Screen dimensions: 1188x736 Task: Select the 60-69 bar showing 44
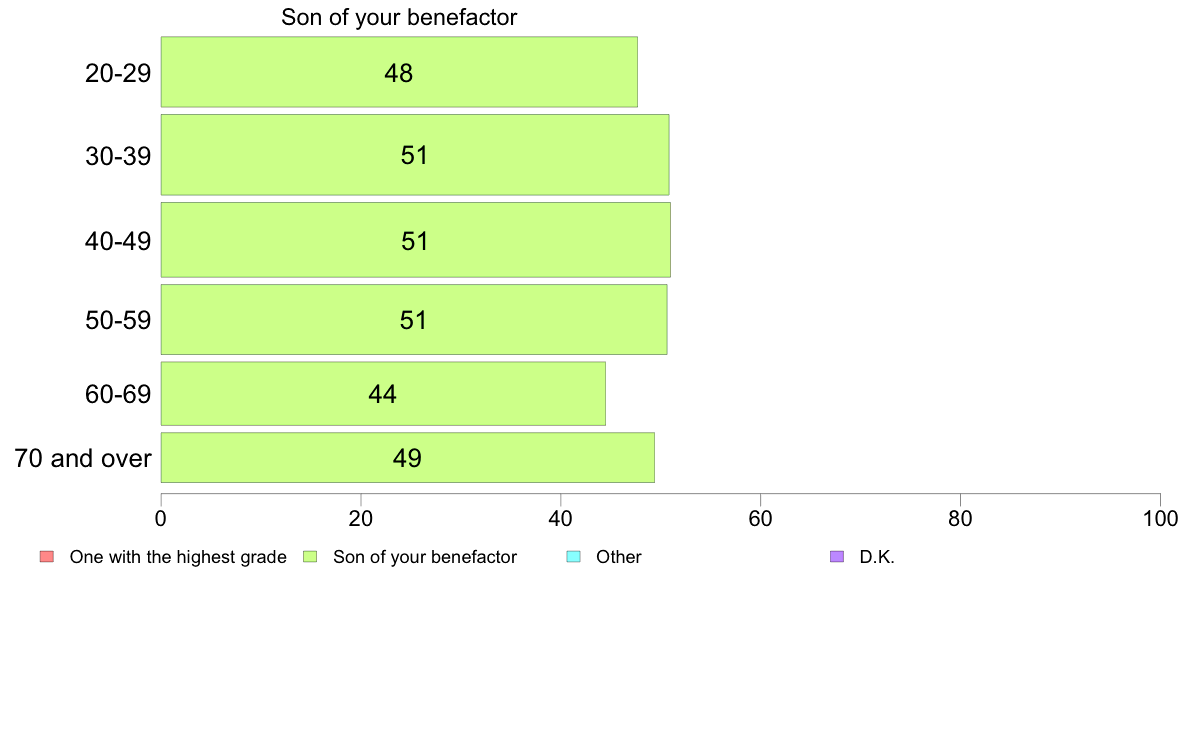tap(383, 394)
